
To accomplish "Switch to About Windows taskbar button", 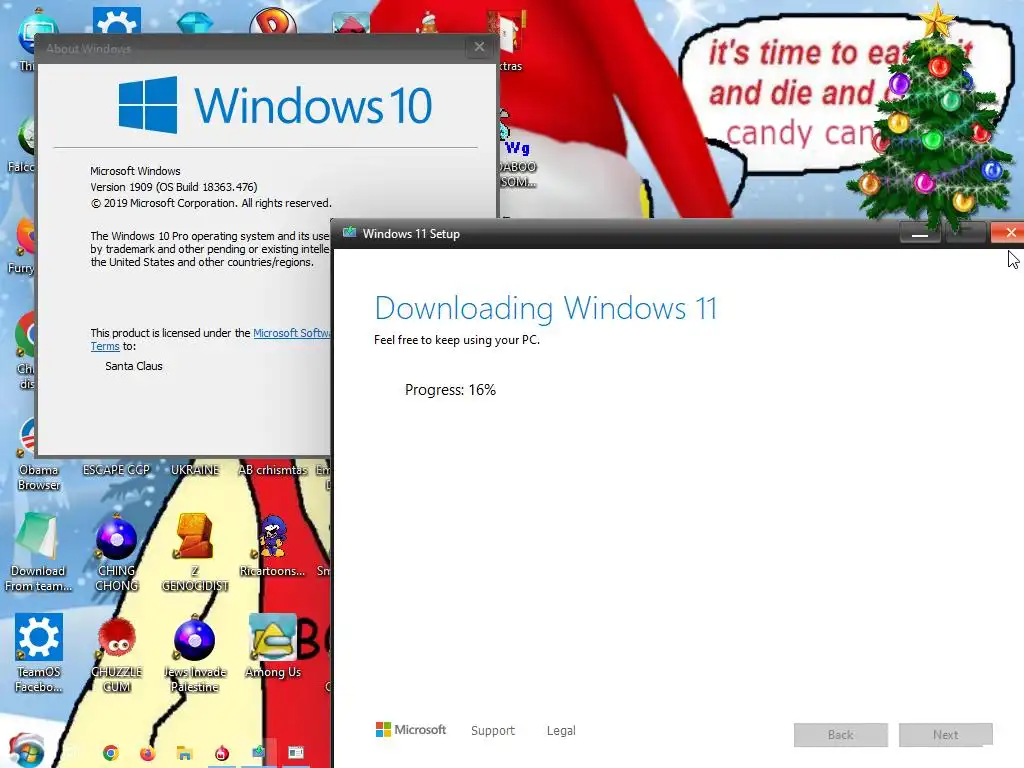I will [x=296, y=753].
